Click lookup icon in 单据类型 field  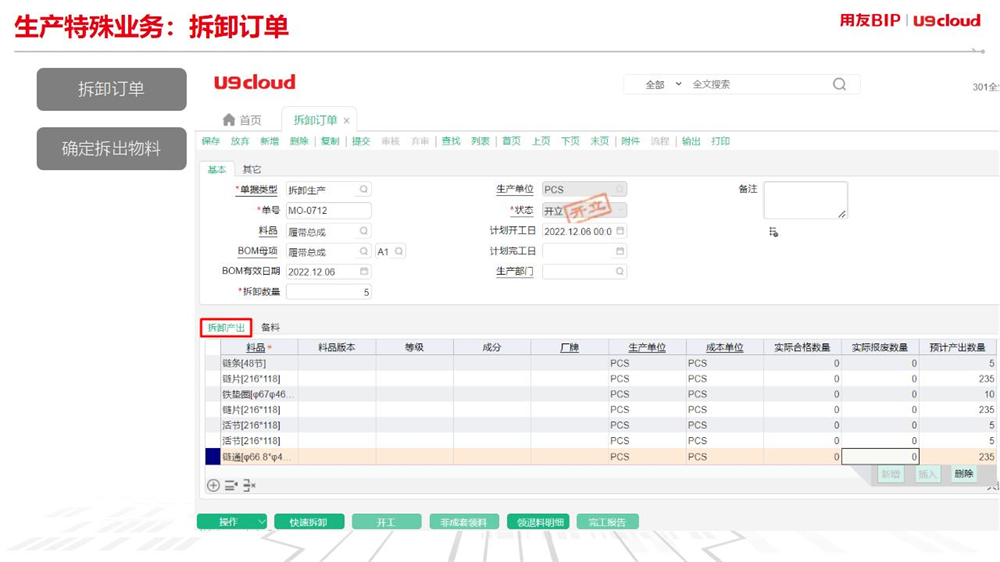(x=364, y=189)
